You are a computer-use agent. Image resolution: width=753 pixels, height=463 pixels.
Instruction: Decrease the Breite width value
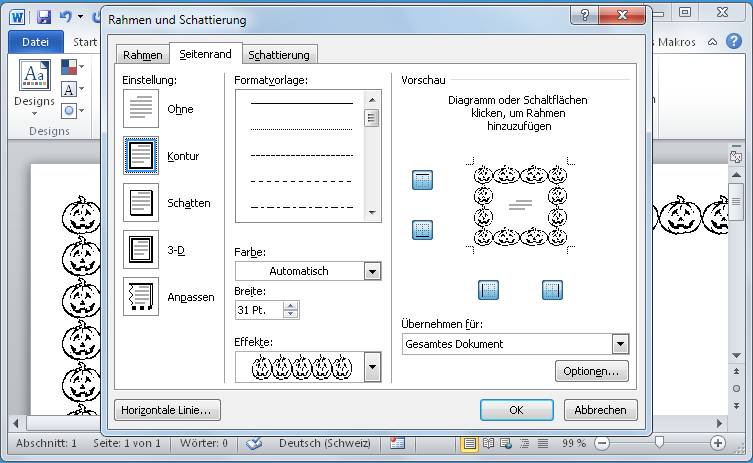(290, 314)
